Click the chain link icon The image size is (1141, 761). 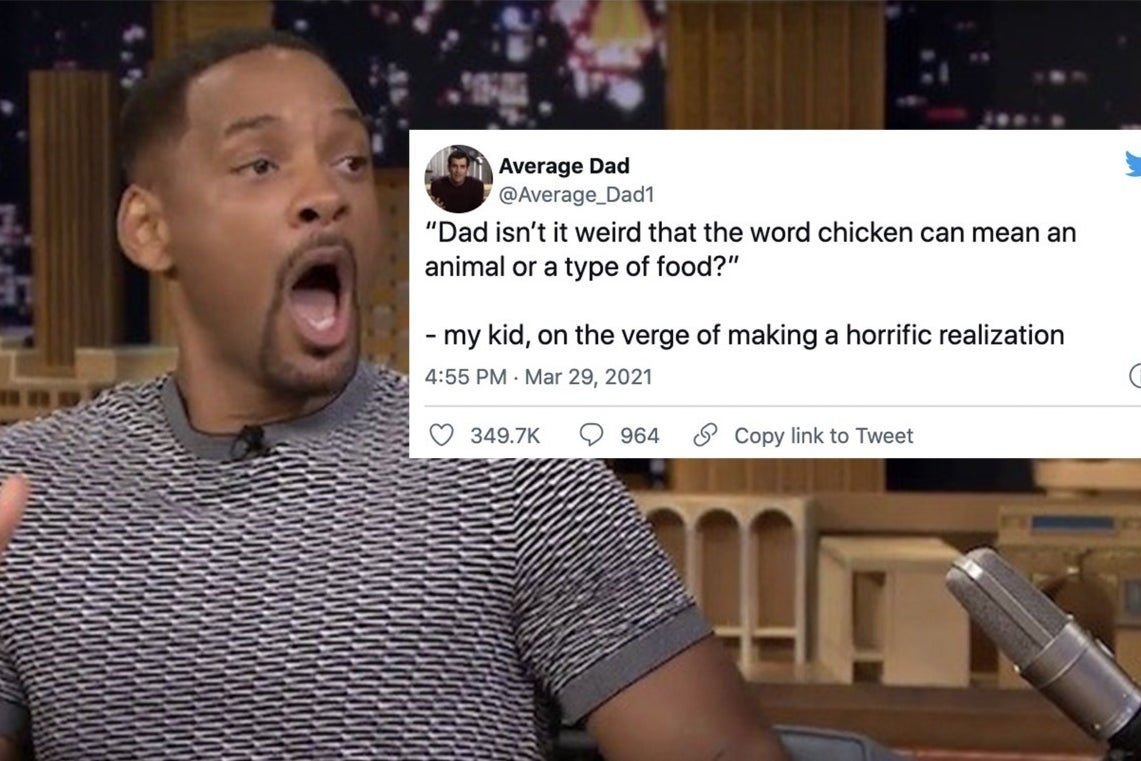705,435
